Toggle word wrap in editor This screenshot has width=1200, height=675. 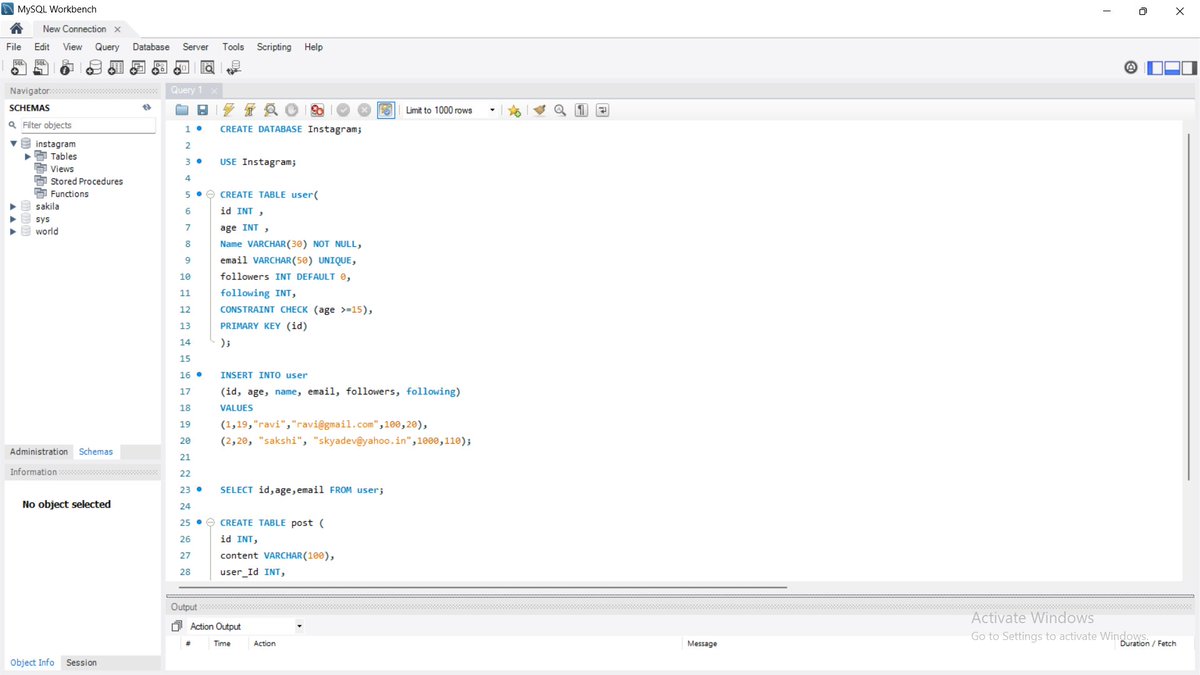click(602, 110)
